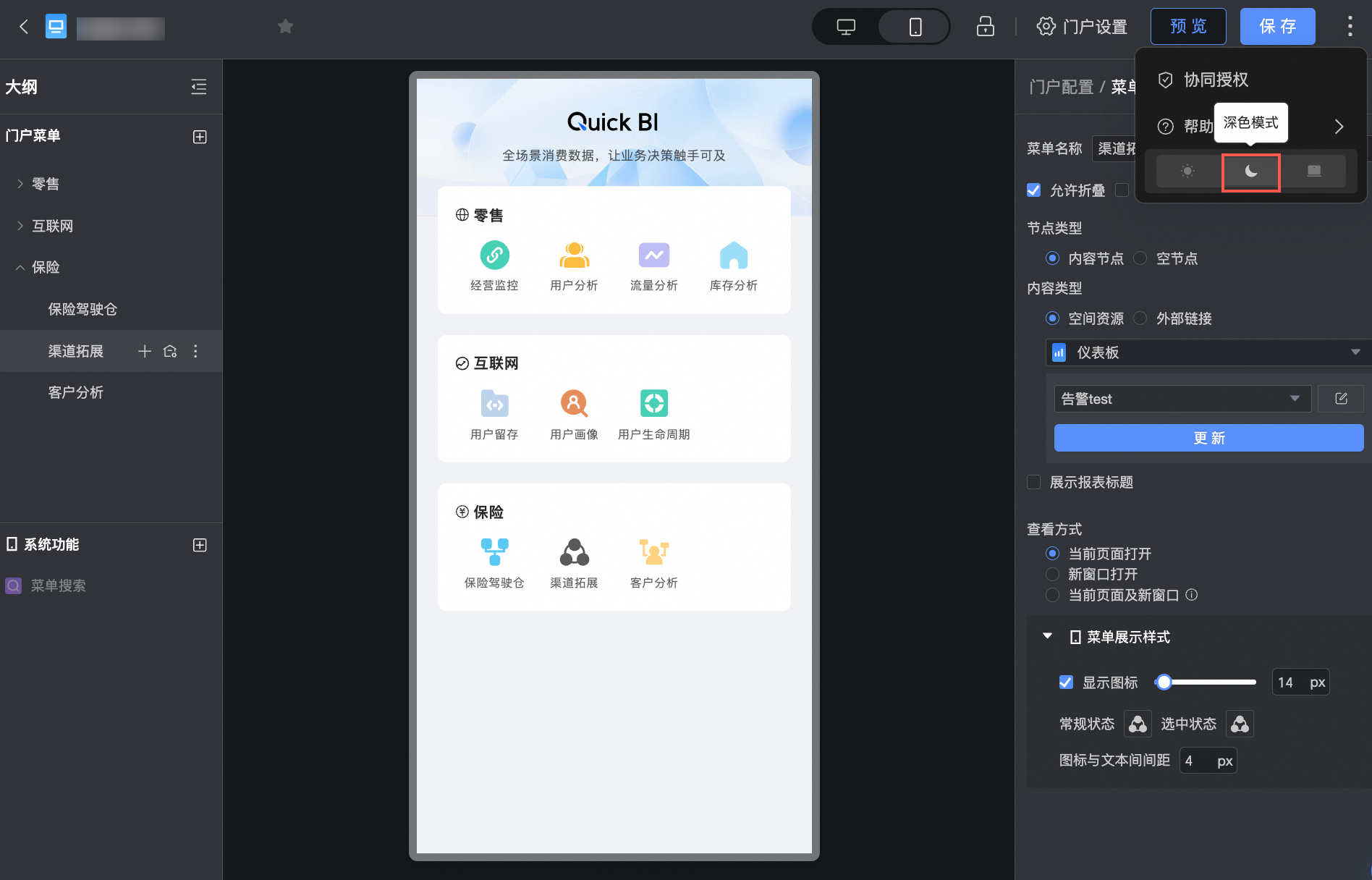Collapse the 菜单展示样式 section
The height and width of the screenshot is (880, 1372).
[1047, 636]
